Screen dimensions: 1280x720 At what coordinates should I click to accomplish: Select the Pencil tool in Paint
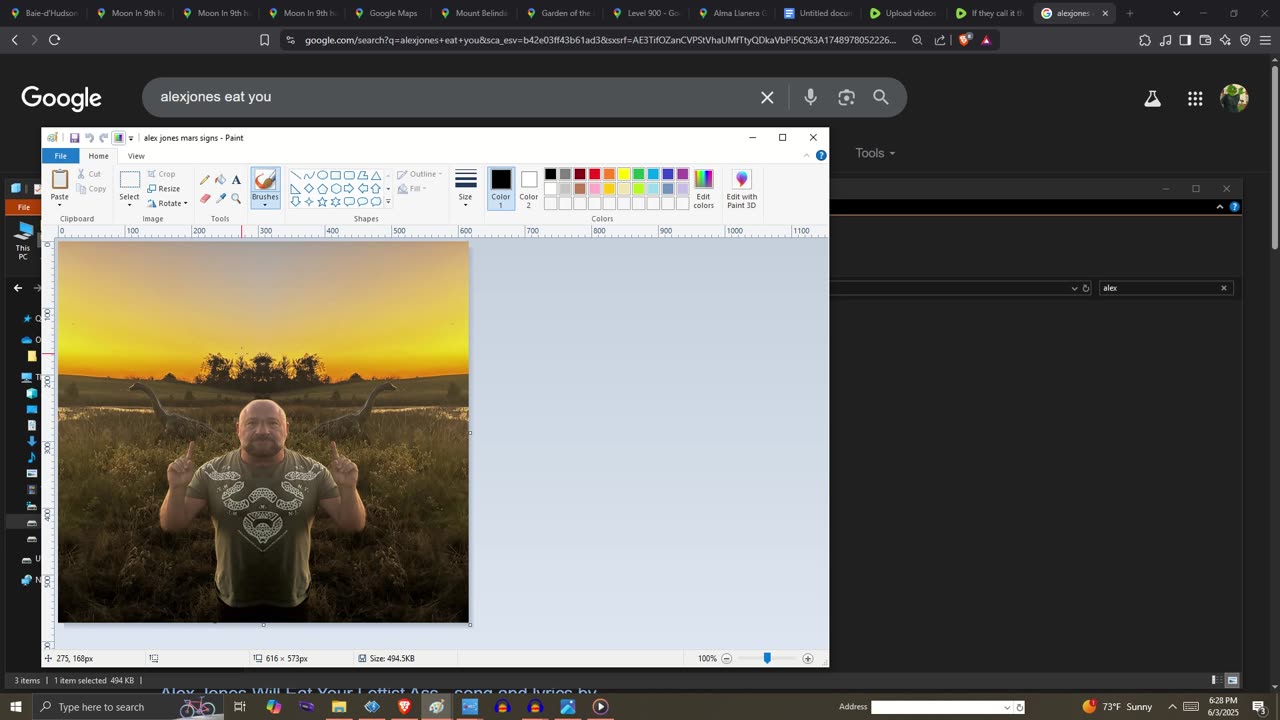[205, 180]
